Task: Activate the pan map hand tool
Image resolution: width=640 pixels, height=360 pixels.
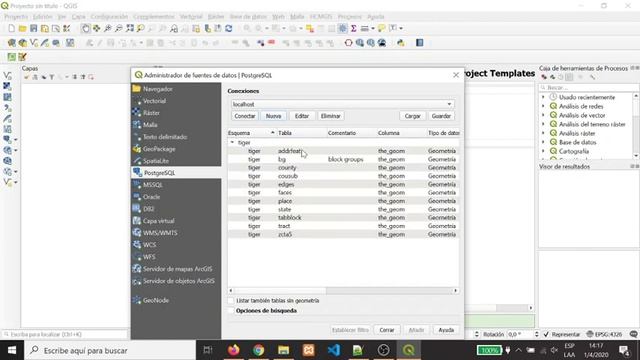Action: pyautogui.click(x=85, y=28)
